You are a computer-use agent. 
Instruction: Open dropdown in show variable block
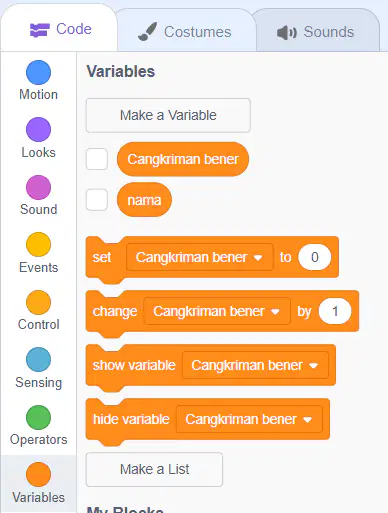click(255, 365)
